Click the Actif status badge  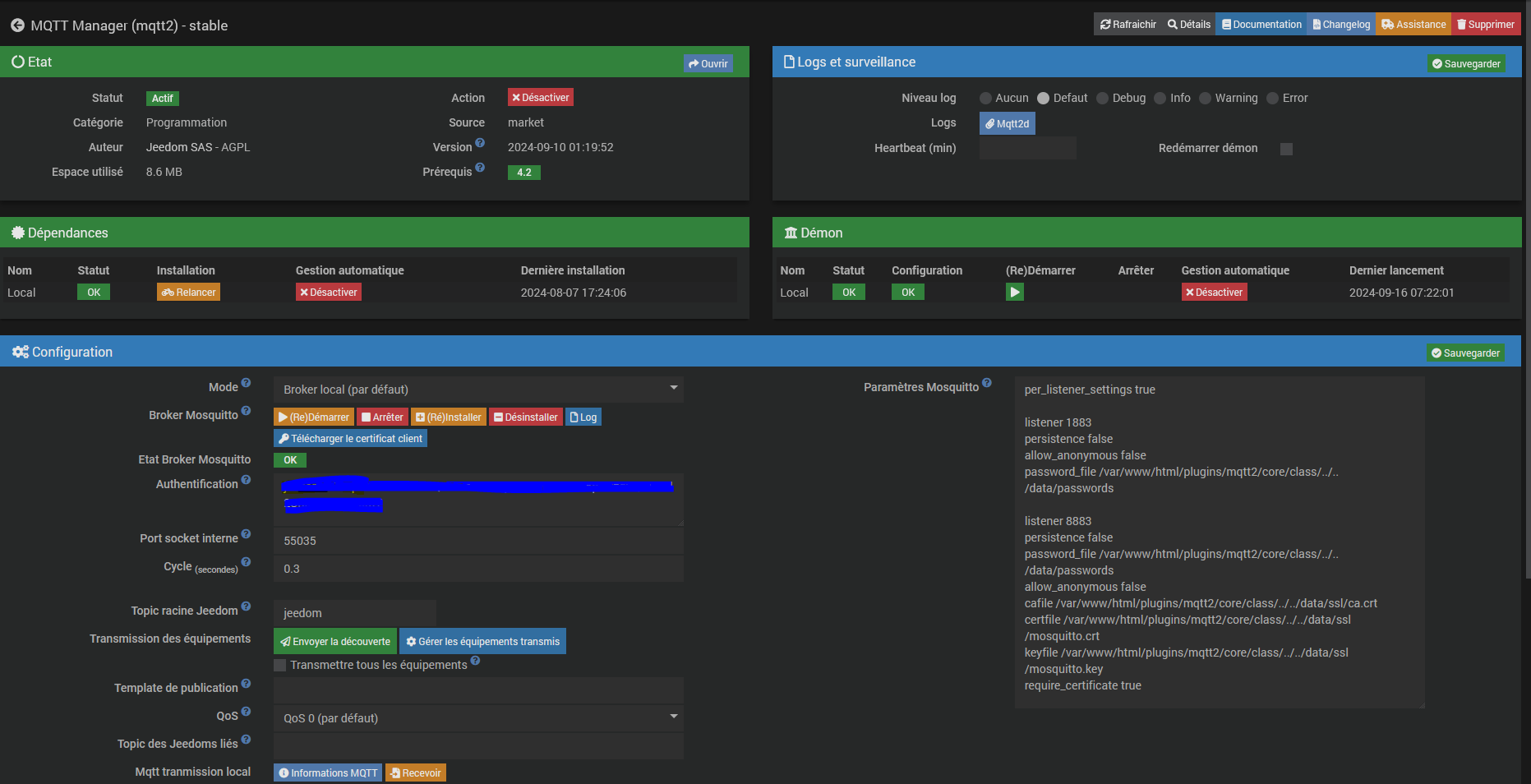pos(163,99)
